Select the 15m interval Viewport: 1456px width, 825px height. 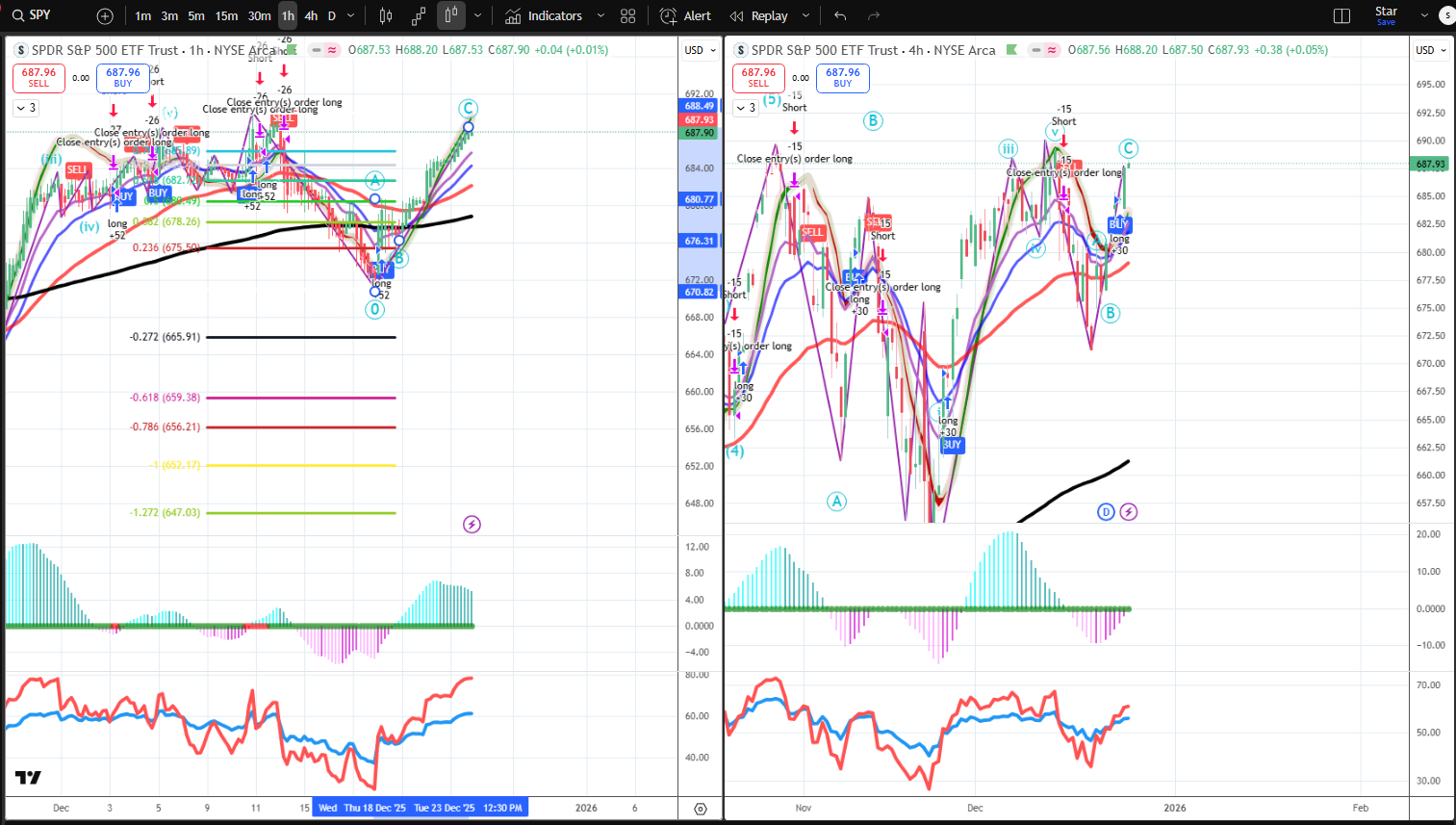[x=226, y=16]
